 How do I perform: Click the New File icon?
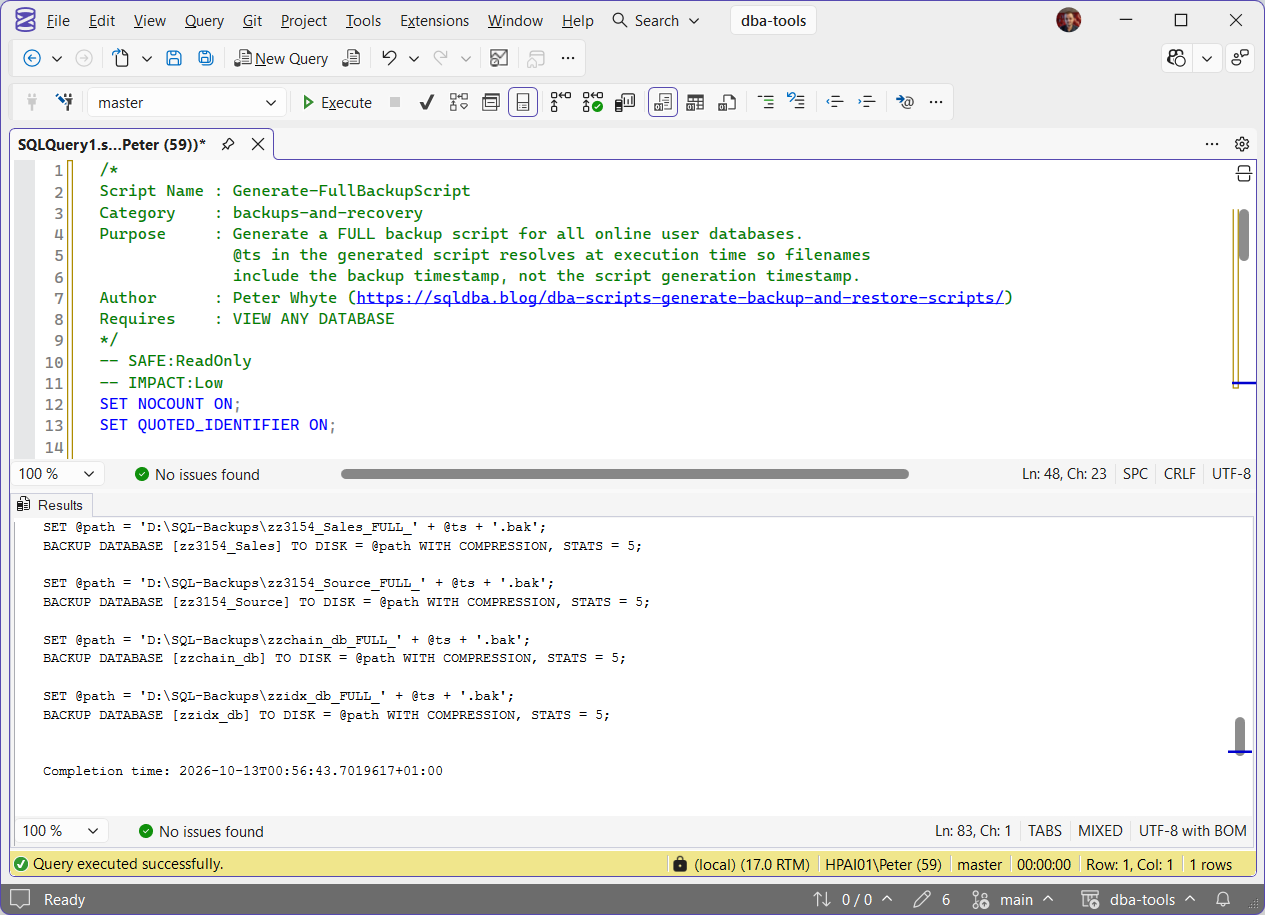click(121, 58)
